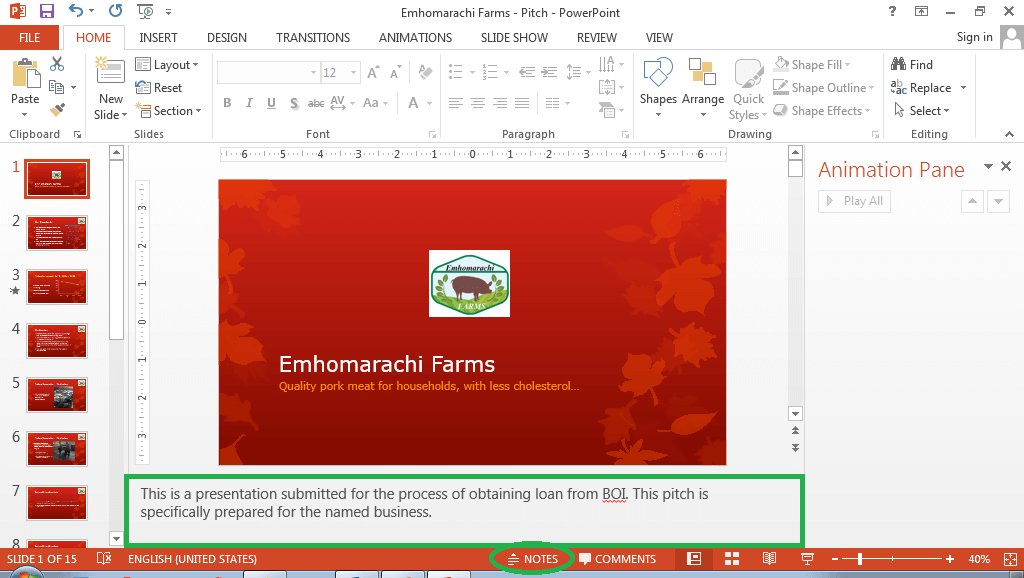Click the Redo/Repeat icon in the title bar
1024x578 pixels.
(x=116, y=11)
